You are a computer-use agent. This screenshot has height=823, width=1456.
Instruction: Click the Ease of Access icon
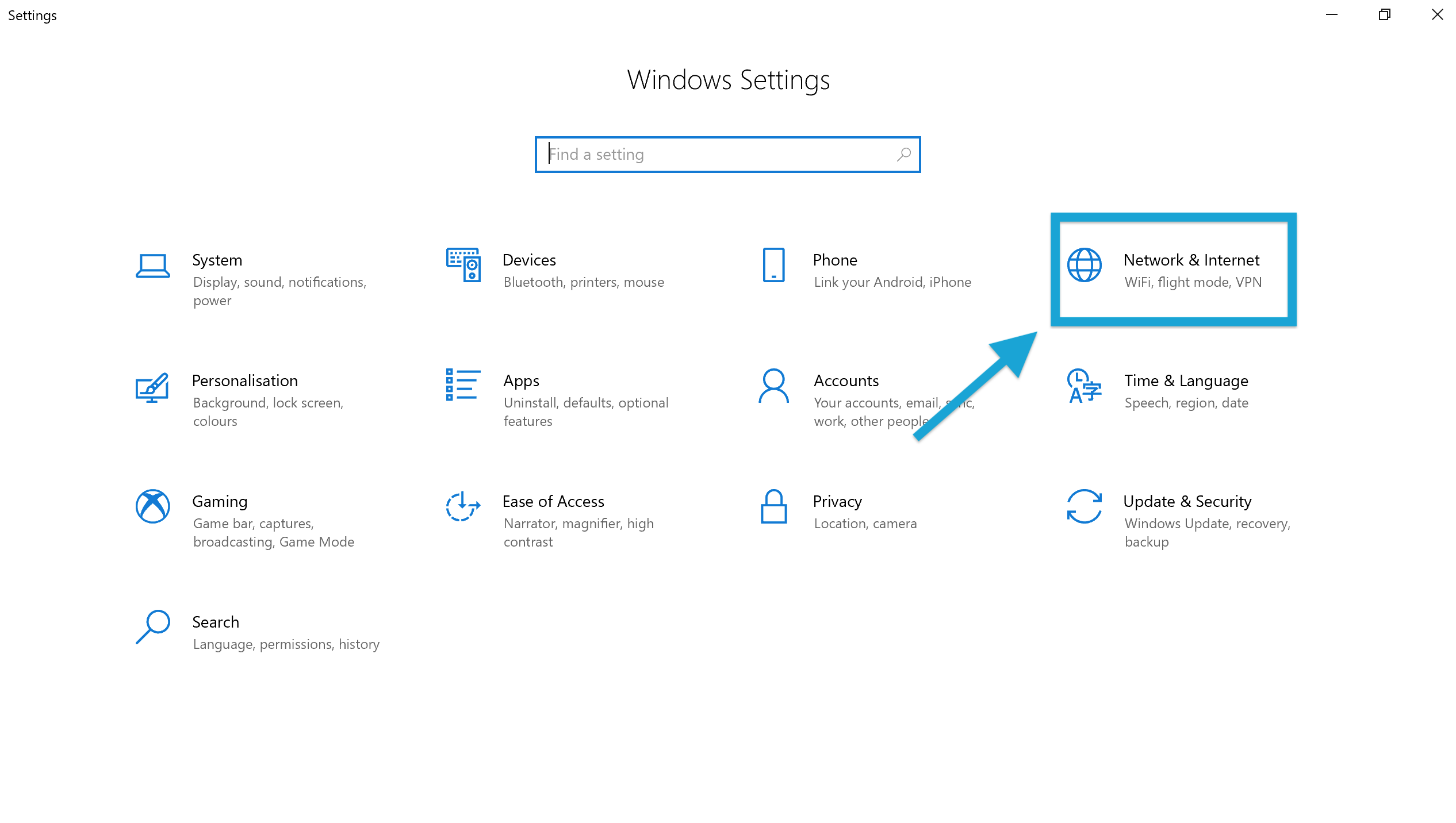pyautogui.click(x=463, y=506)
